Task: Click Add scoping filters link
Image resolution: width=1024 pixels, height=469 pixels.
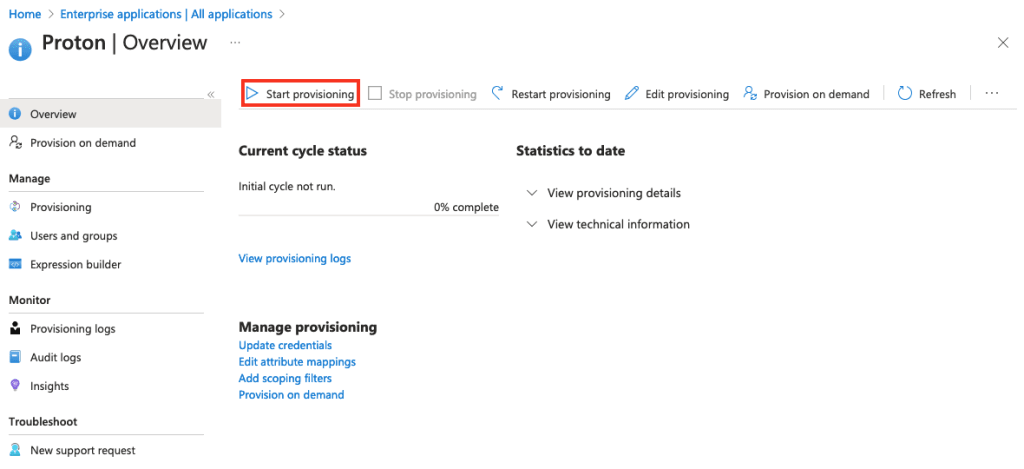Action: (x=285, y=378)
